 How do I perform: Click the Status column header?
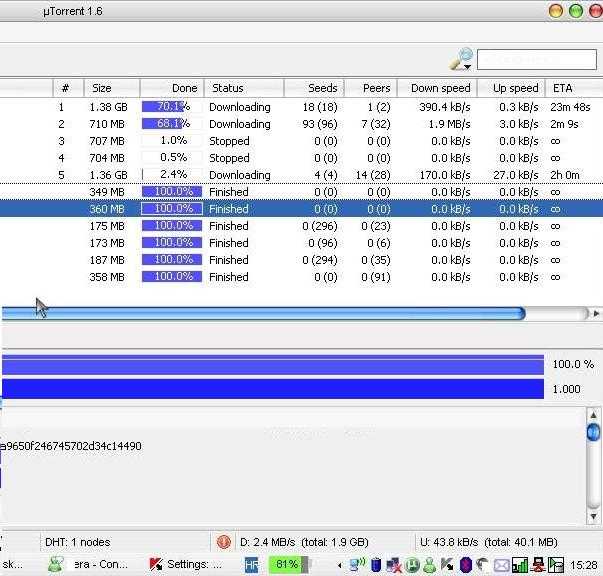tap(244, 88)
